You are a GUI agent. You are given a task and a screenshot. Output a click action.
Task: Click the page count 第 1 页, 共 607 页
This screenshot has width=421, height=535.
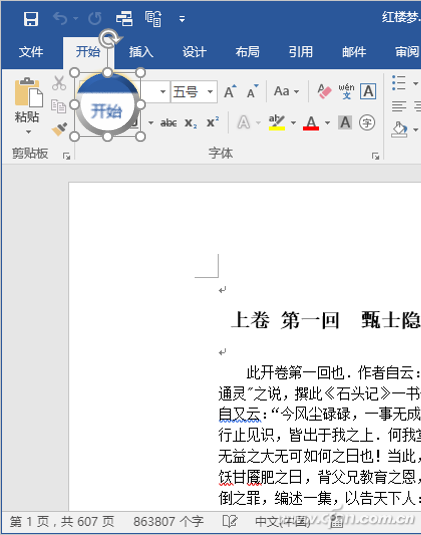coord(62,521)
